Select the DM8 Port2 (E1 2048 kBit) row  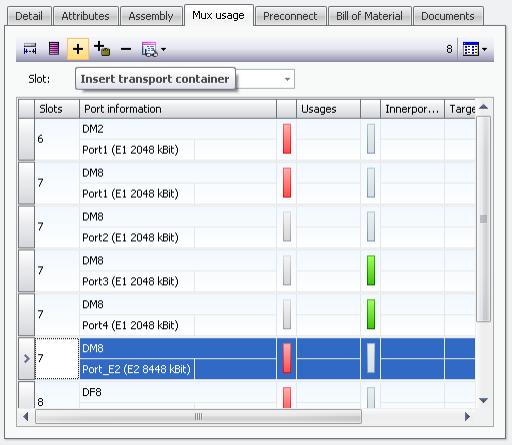[x=247, y=227]
